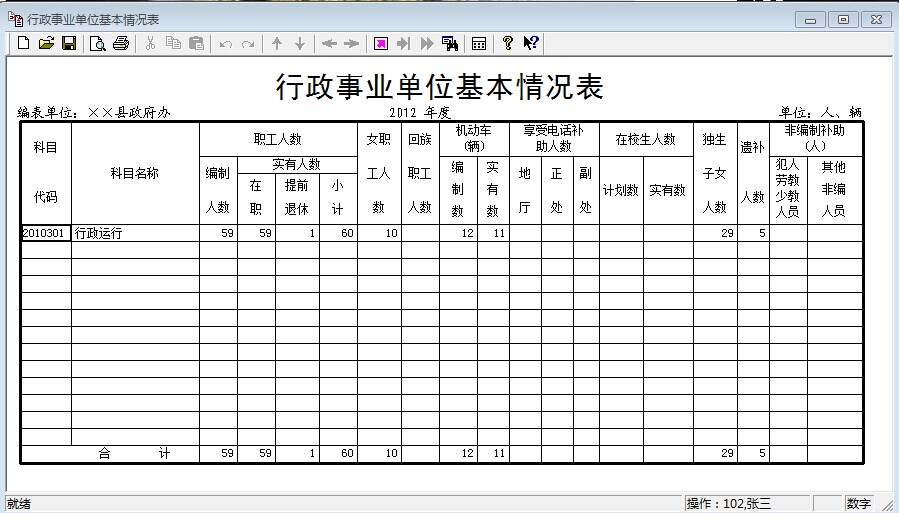Click the New document icon
The image size is (899, 513).
click(x=23, y=43)
